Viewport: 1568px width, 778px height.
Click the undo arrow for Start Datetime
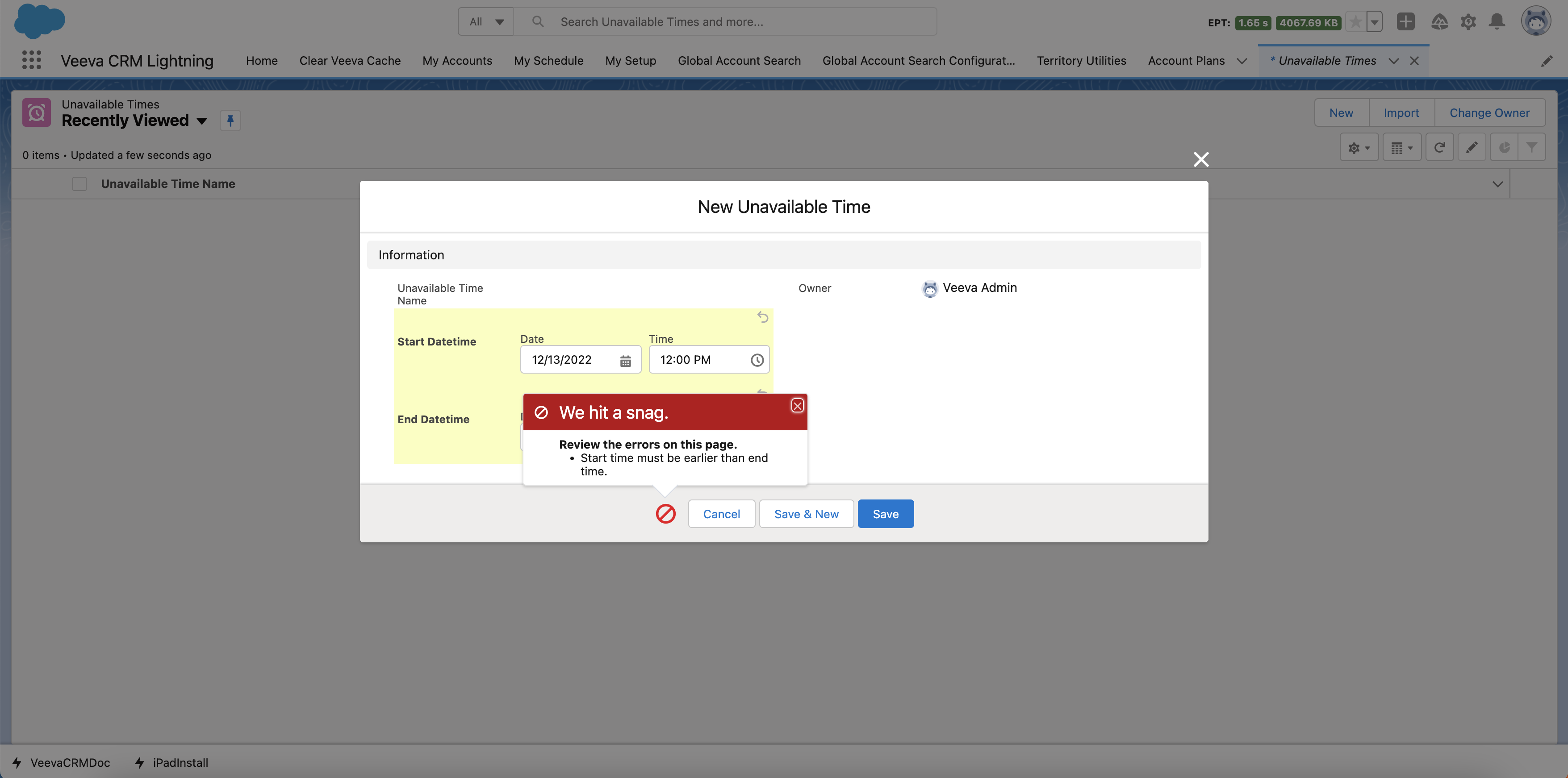pos(762,317)
